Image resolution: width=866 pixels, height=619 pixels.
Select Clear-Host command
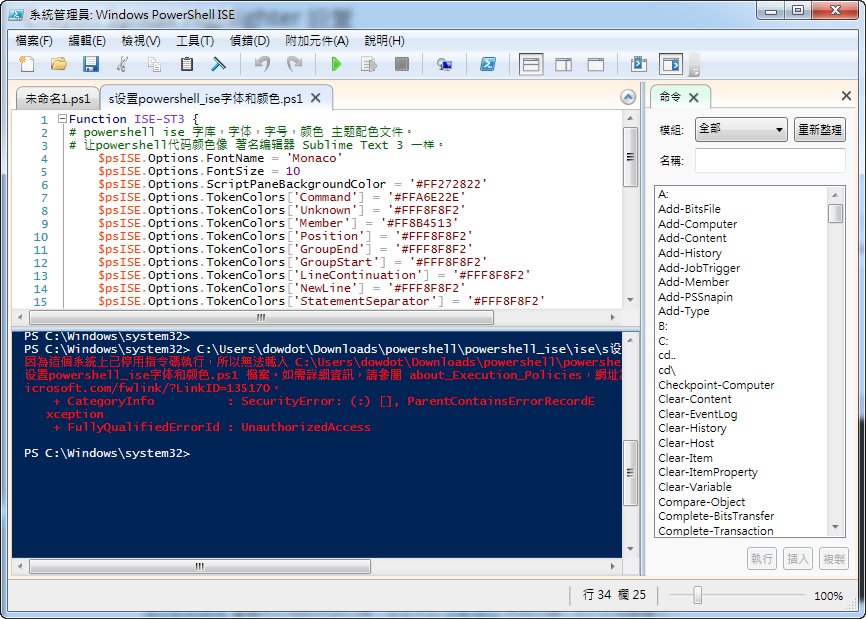[686, 443]
